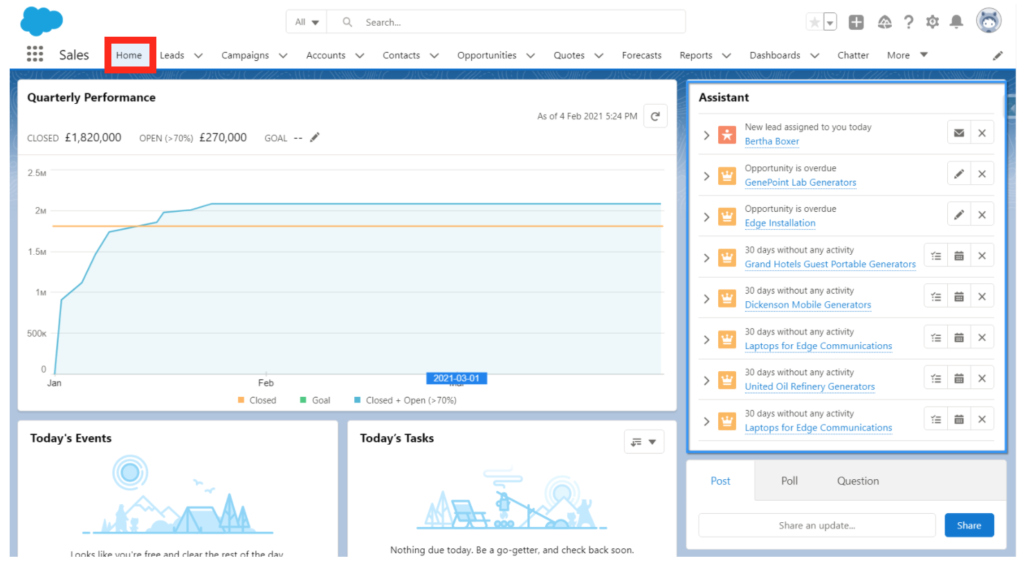This screenshot has height=572, width=1024.
Task: Open the App Launcher grid icon
Action: coord(35,54)
